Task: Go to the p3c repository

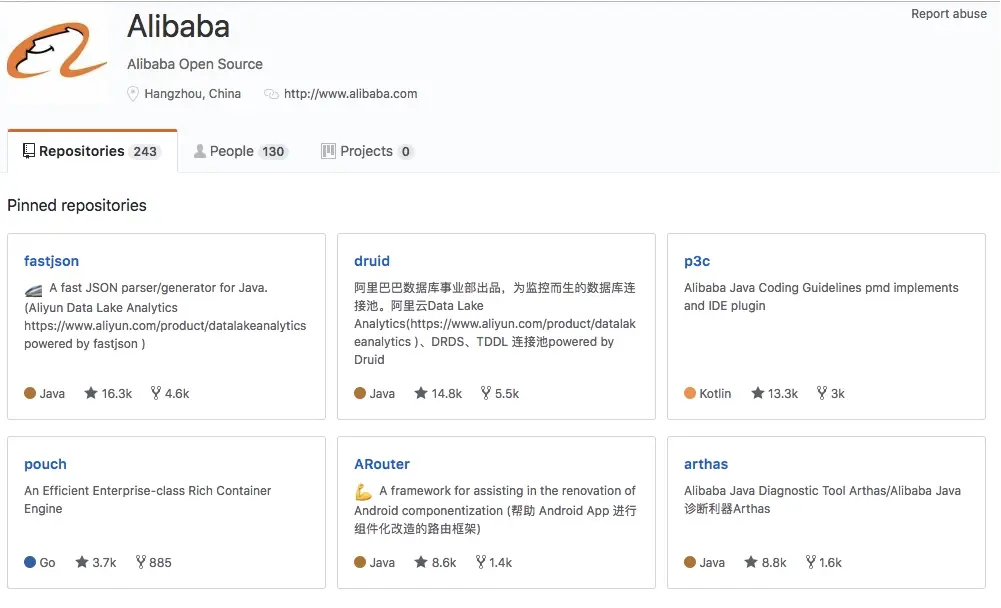Action: [x=697, y=261]
